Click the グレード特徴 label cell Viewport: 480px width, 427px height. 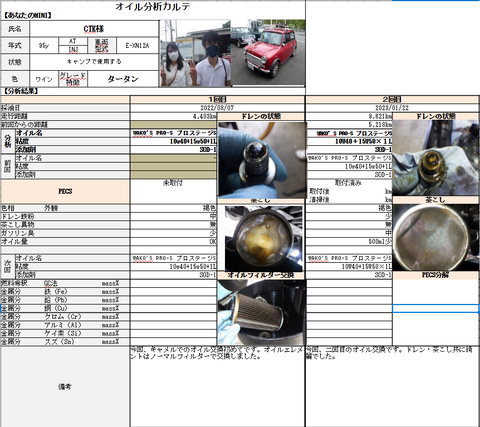coord(73,79)
